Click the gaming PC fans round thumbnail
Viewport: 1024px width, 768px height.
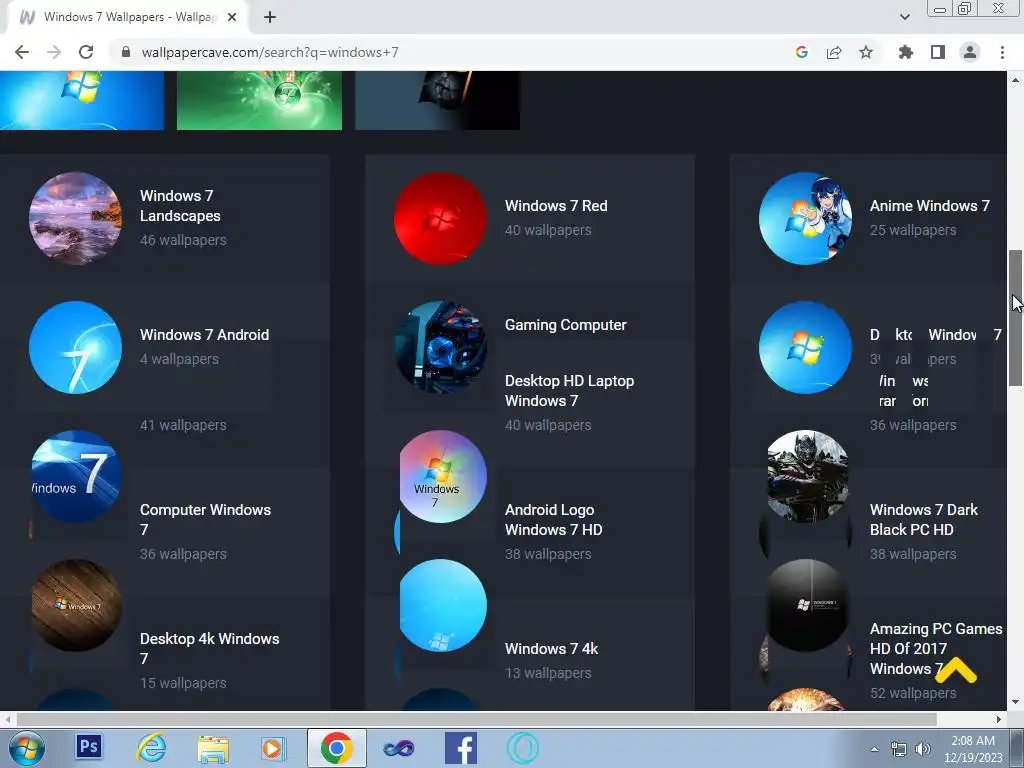(440, 347)
